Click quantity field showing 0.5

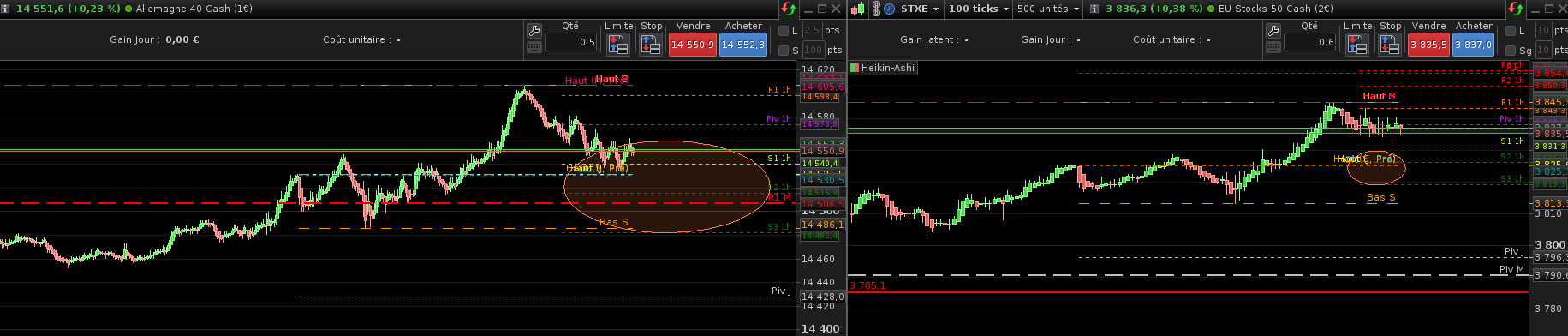570,42
